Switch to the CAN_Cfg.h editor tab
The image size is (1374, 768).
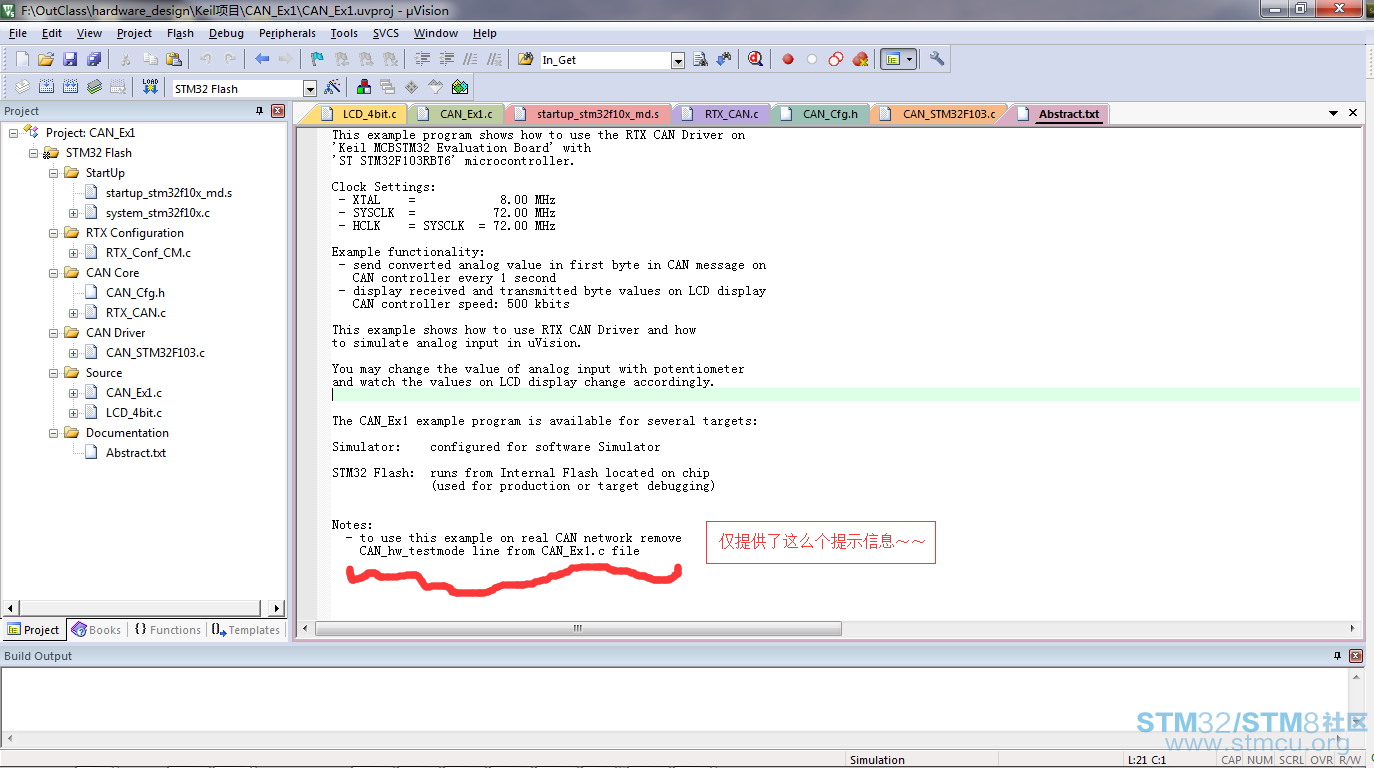[822, 114]
